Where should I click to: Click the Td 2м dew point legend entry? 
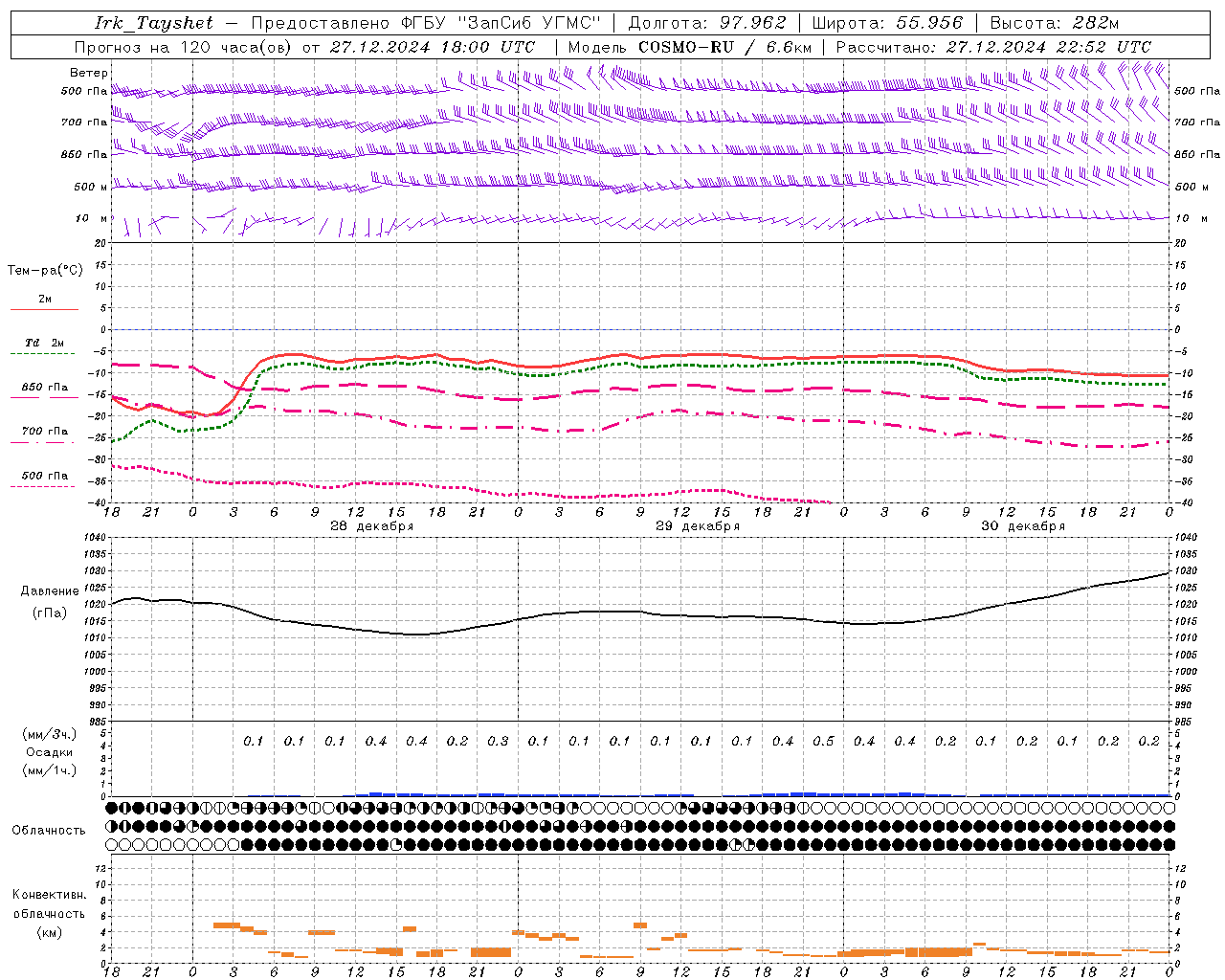pyautogui.click(x=44, y=343)
